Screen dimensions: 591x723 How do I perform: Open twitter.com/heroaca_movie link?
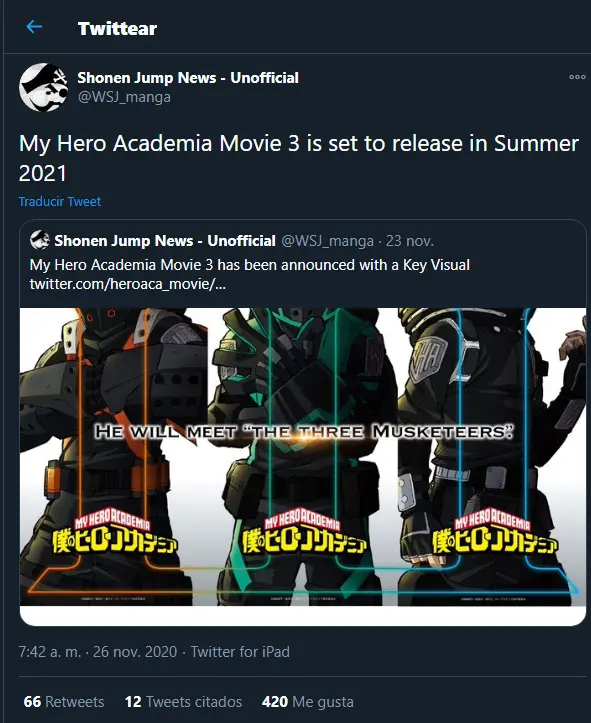click(x=128, y=284)
